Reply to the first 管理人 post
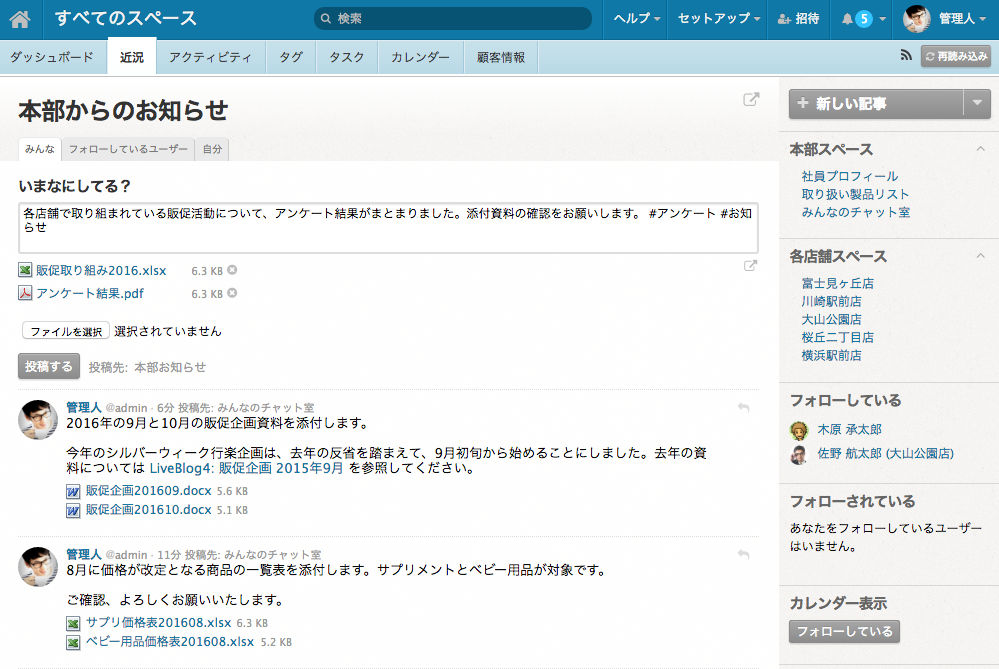The width and height of the screenshot is (999, 669). click(x=743, y=408)
